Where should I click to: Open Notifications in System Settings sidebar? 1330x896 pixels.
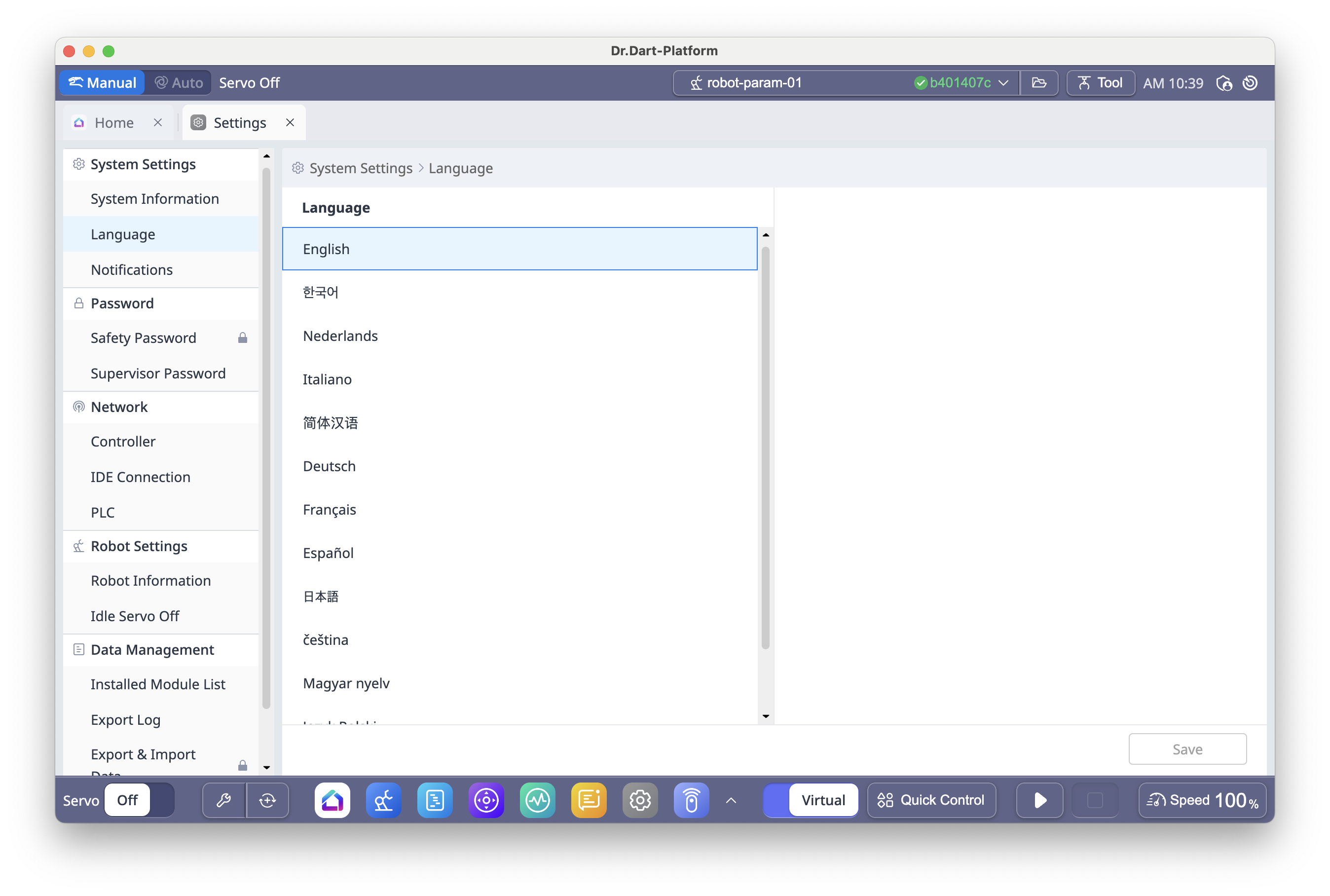(x=131, y=270)
